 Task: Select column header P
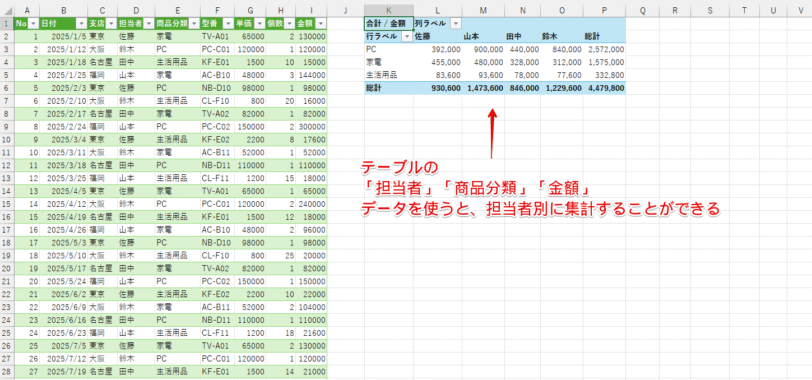click(x=604, y=11)
